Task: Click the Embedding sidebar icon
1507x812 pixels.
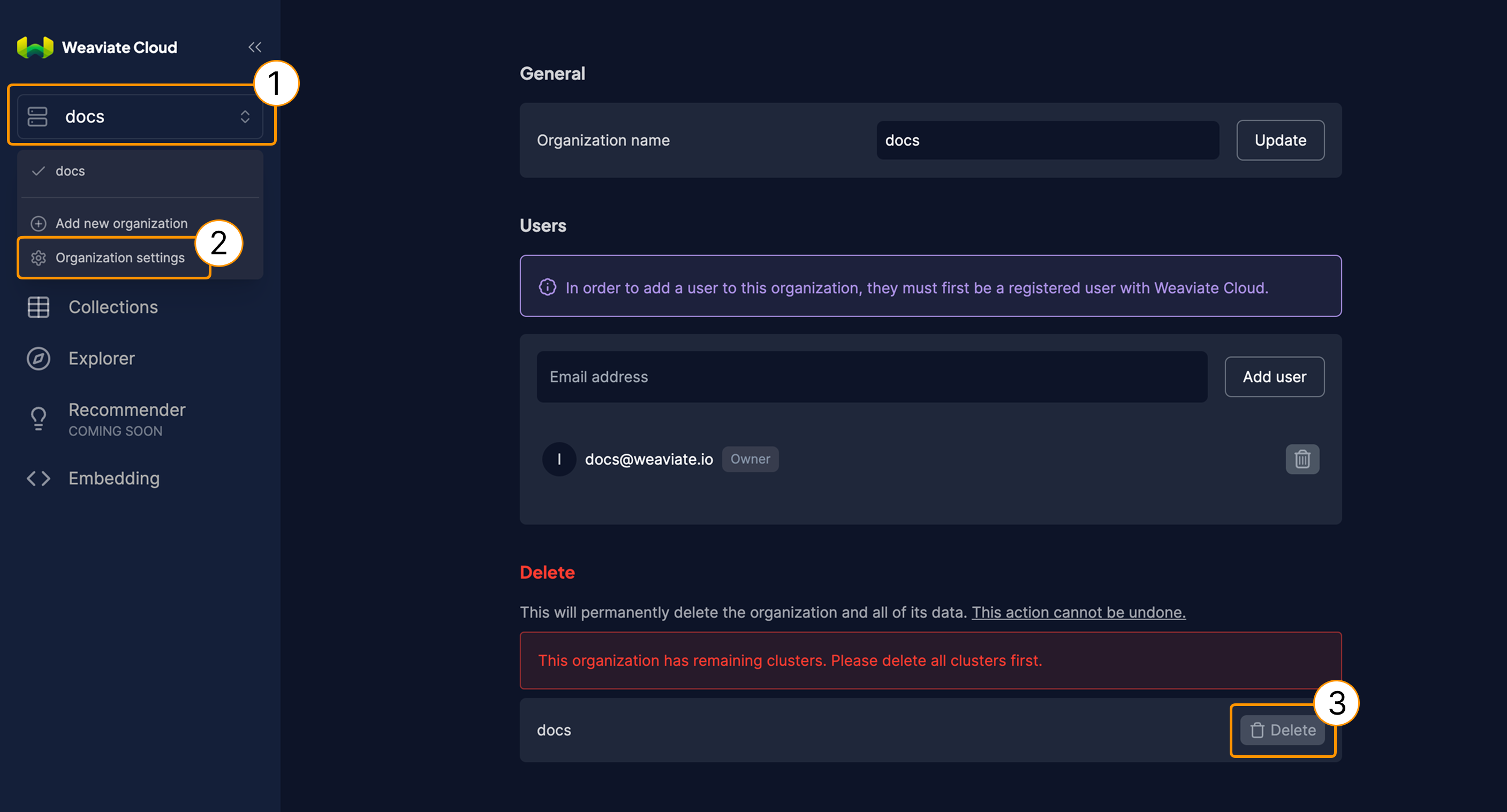Action: coord(38,477)
